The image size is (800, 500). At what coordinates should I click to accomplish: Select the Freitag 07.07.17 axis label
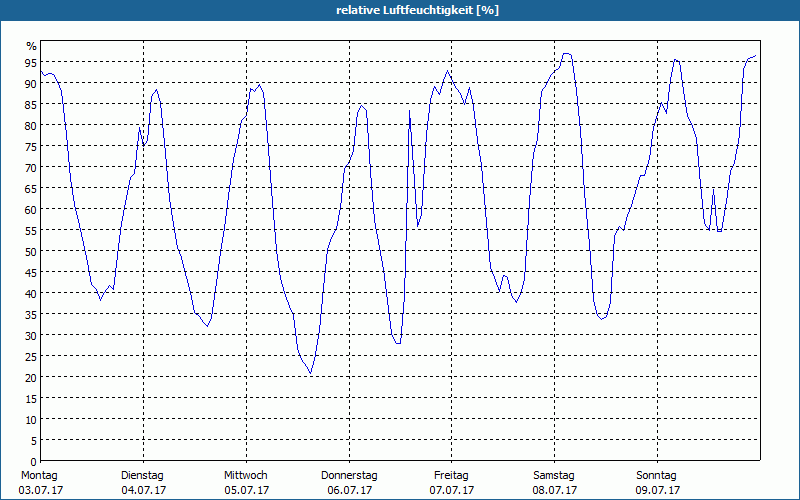tap(452, 483)
